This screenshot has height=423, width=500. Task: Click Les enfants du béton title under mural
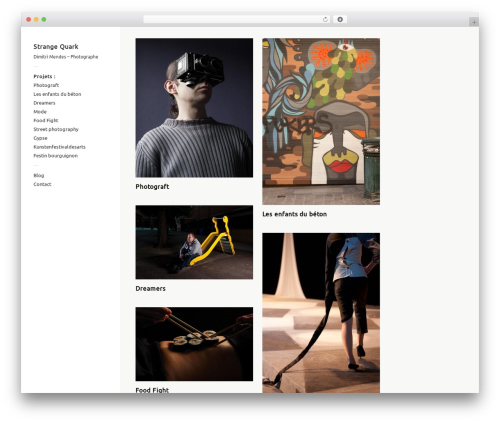[294, 214]
